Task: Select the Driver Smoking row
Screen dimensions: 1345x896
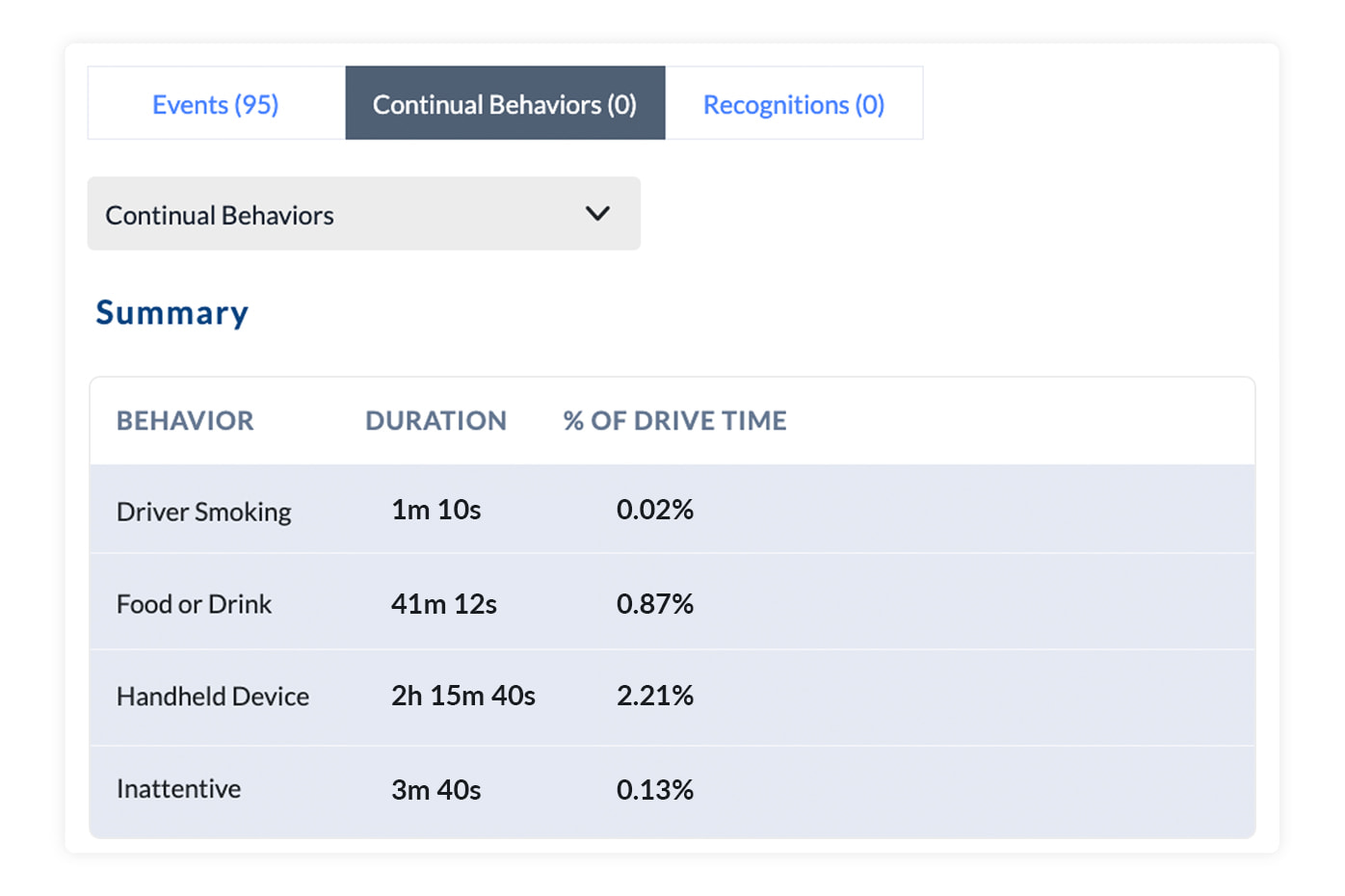Action: pos(203,511)
